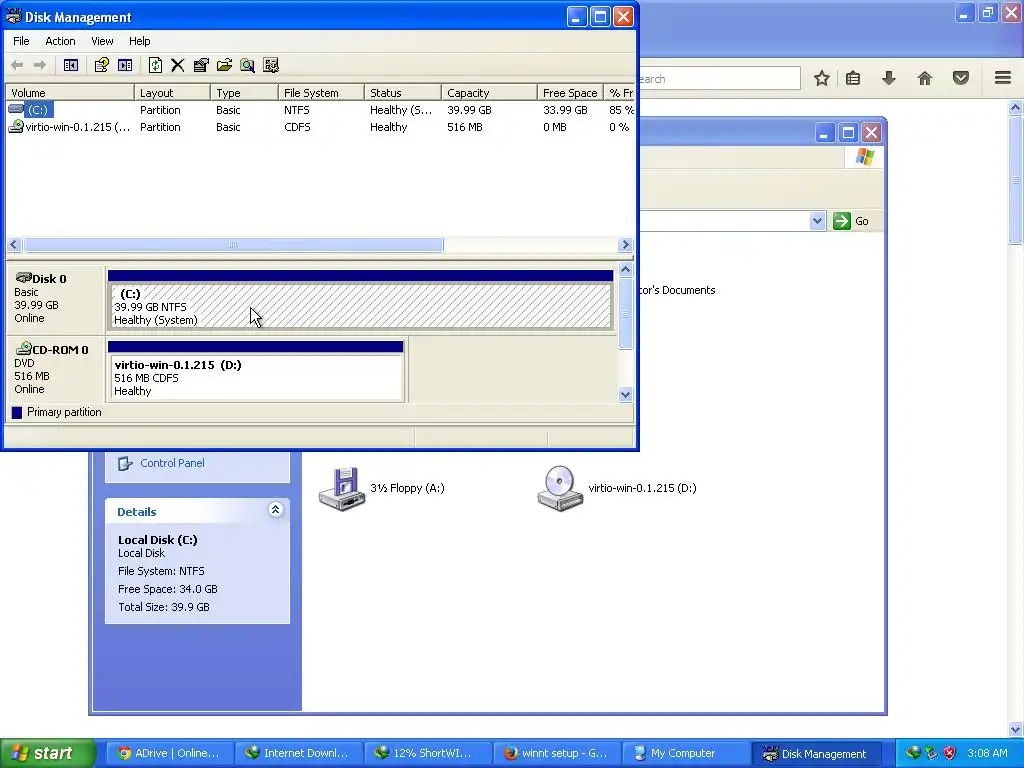Sort by the Status column header
1024x768 pixels.
[x=402, y=93]
